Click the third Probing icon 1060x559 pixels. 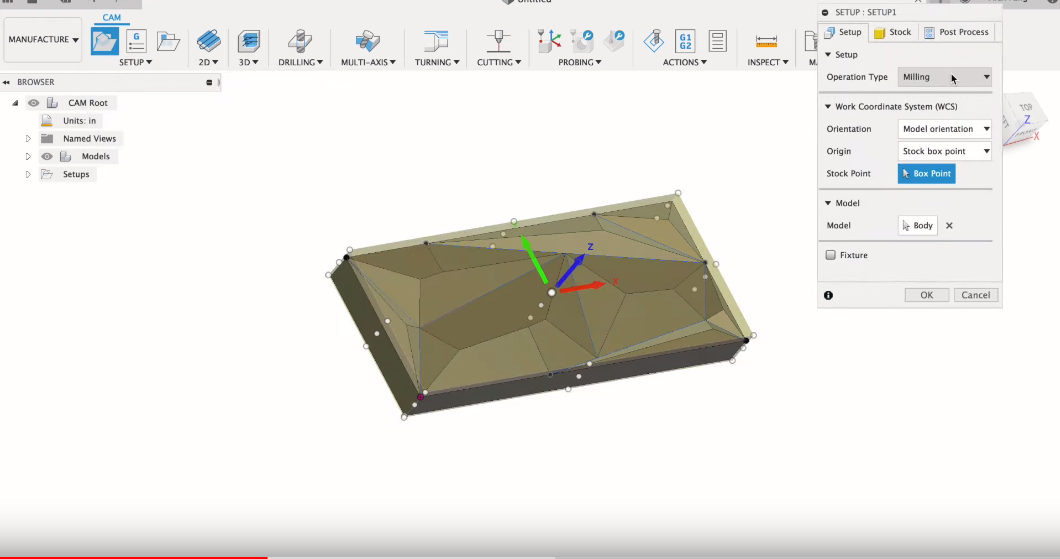click(x=614, y=41)
